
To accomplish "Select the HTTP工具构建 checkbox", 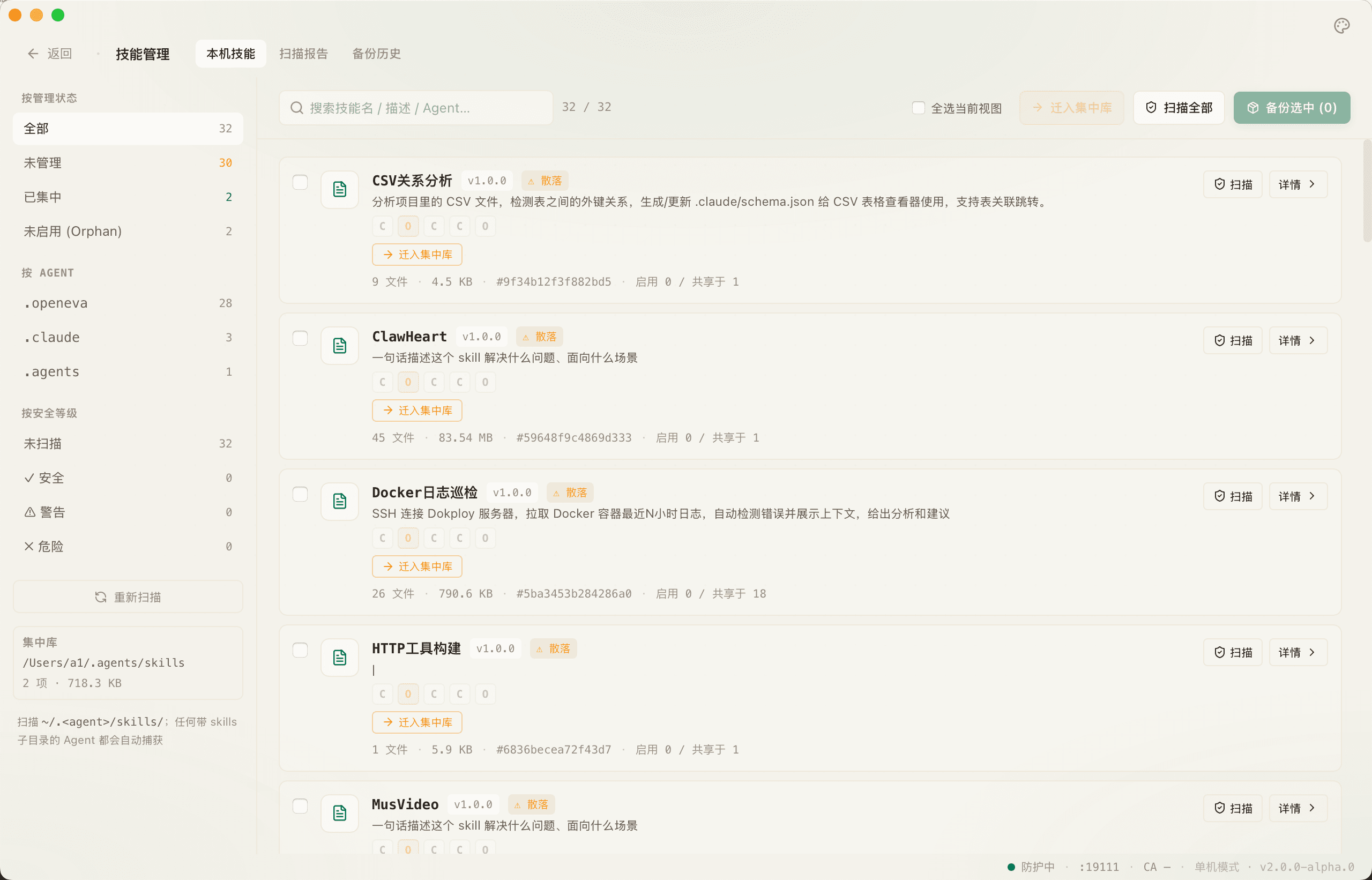I will [x=300, y=650].
